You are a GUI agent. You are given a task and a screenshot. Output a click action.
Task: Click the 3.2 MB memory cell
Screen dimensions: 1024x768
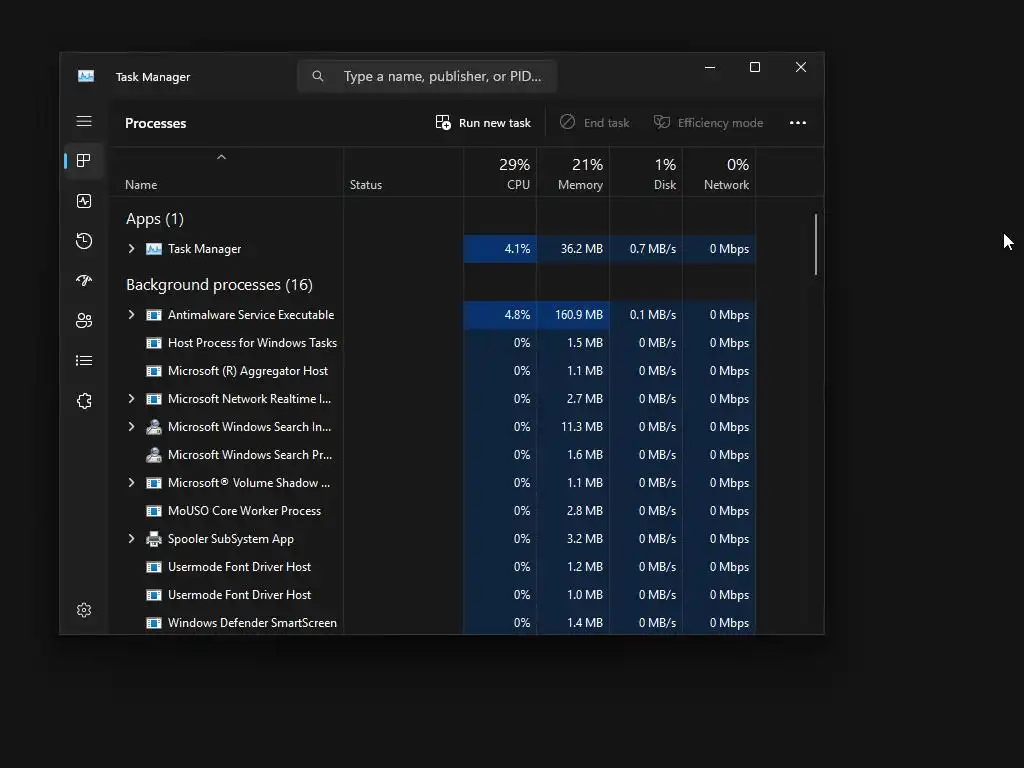[x=573, y=539]
